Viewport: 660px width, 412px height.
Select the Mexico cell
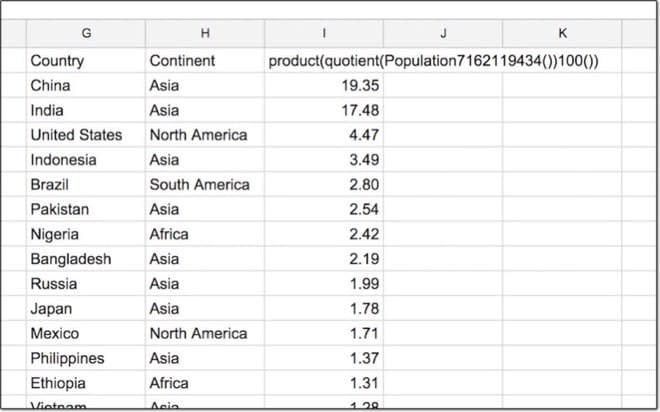86,334
